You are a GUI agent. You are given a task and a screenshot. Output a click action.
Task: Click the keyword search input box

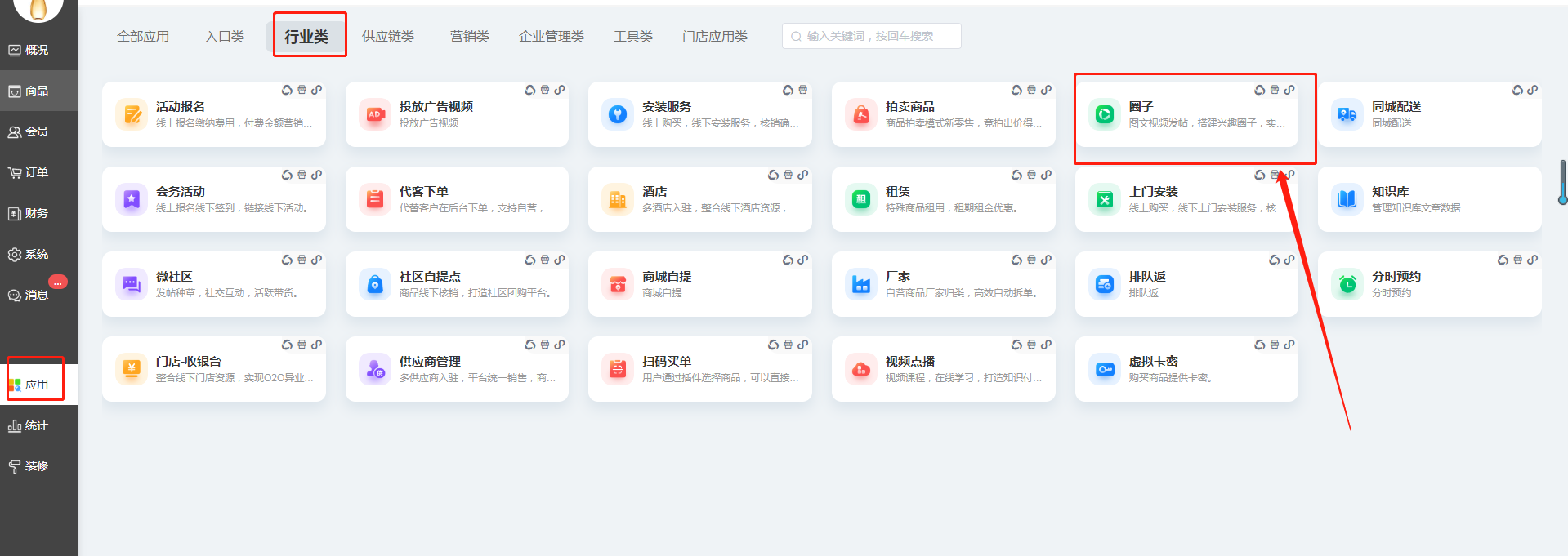click(x=874, y=36)
